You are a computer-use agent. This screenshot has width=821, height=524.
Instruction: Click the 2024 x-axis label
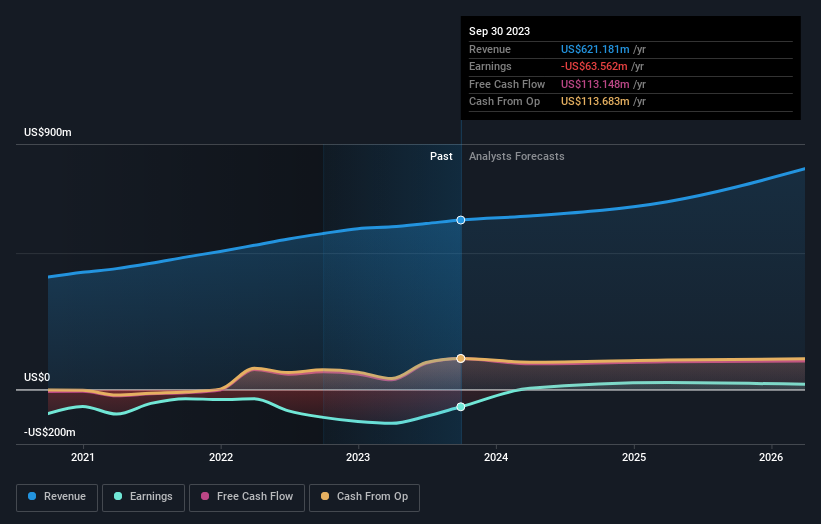(496, 457)
